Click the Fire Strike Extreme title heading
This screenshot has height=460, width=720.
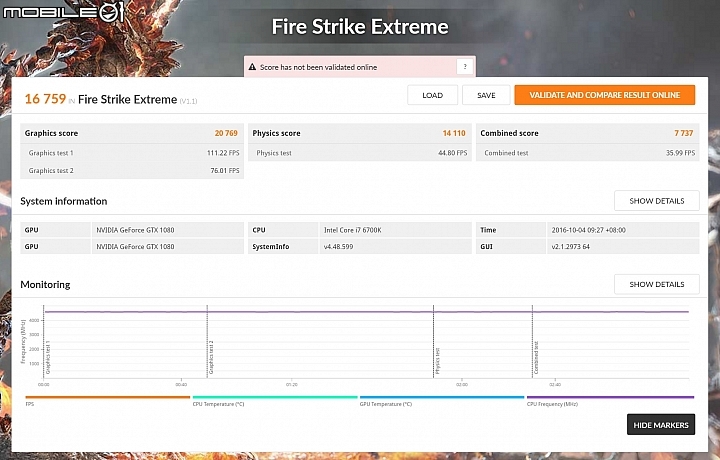(x=360, y=27)
